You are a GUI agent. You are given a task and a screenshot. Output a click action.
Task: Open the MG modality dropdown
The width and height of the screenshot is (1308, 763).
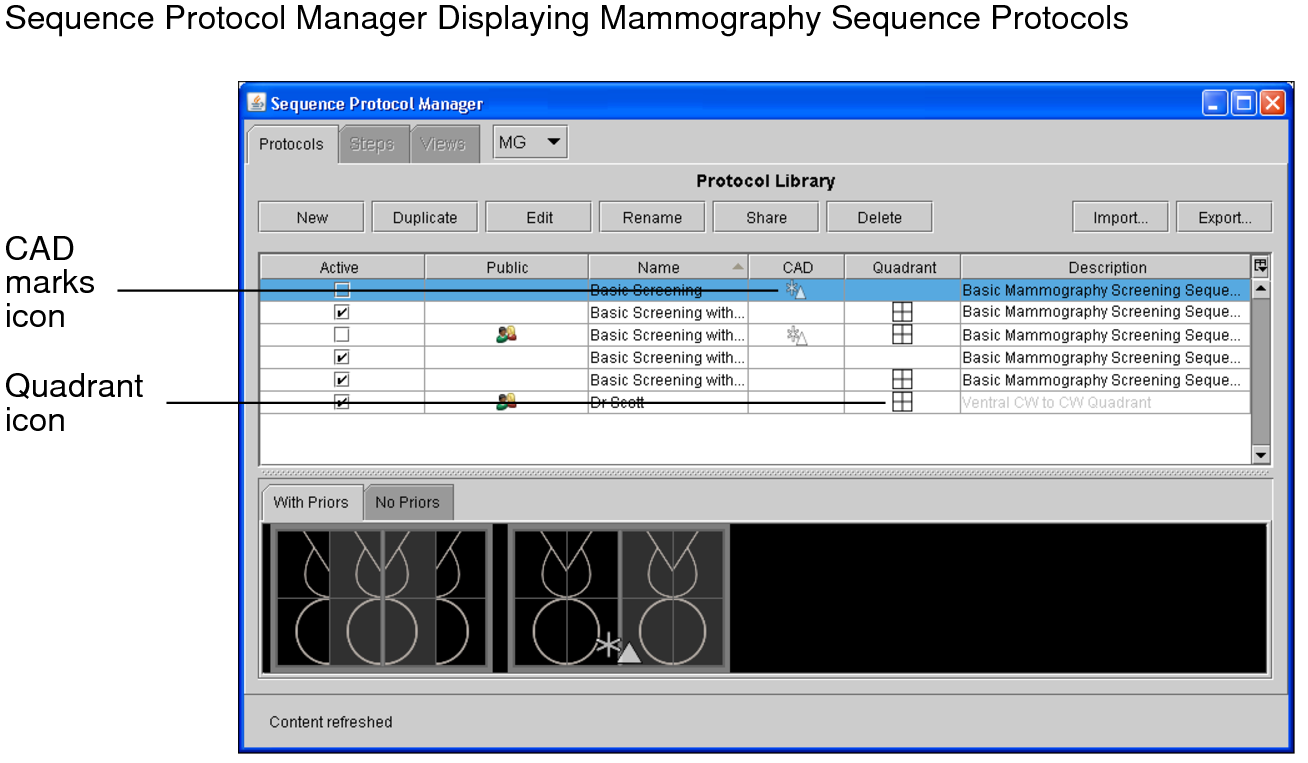click(x=530, y=143)
